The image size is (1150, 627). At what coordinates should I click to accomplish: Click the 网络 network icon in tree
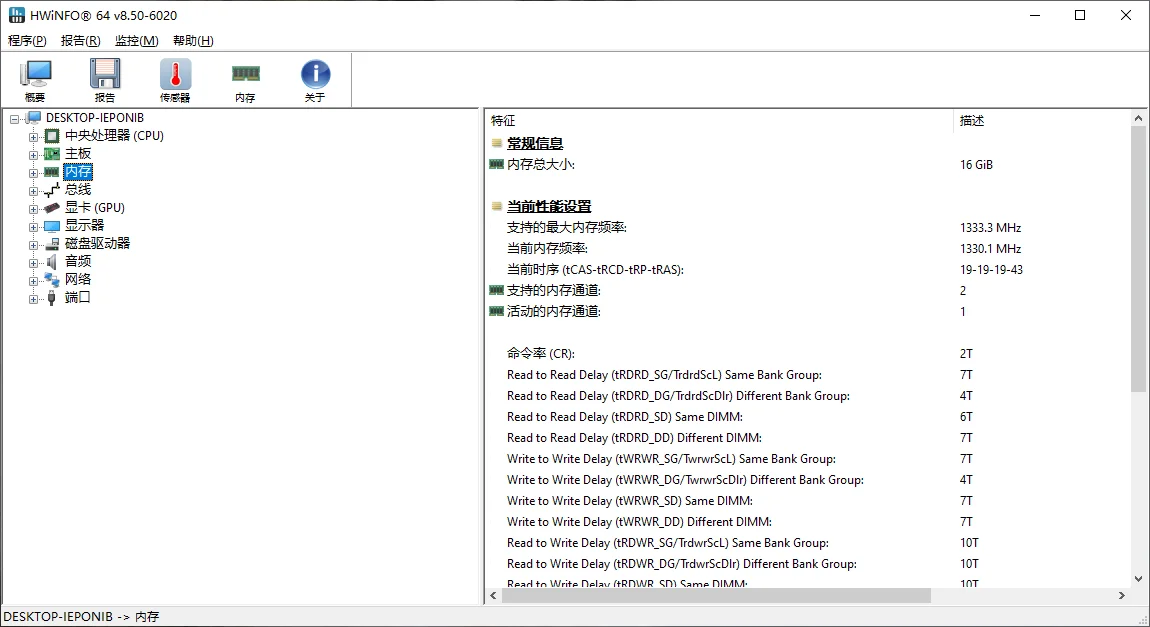pyautogui.click(x=51, y=279)
